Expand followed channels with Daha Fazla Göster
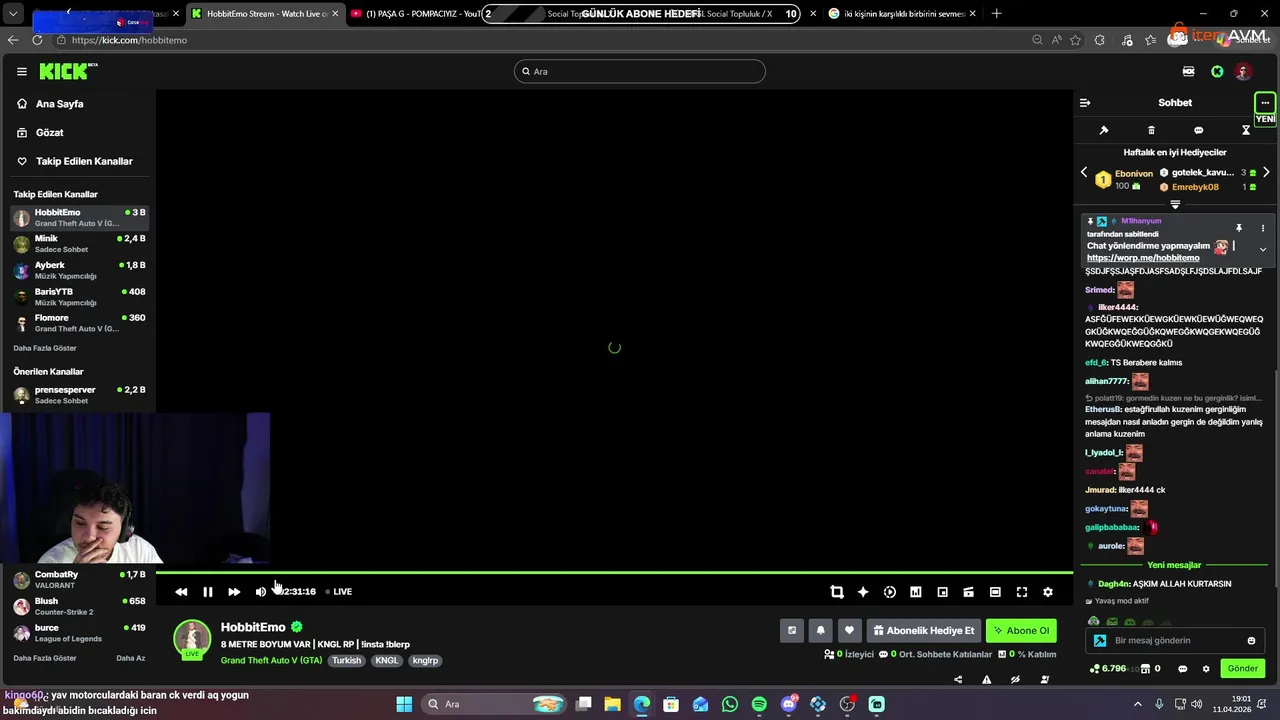Viewport: 1280px width, 720px height. [x=45, y=348]
